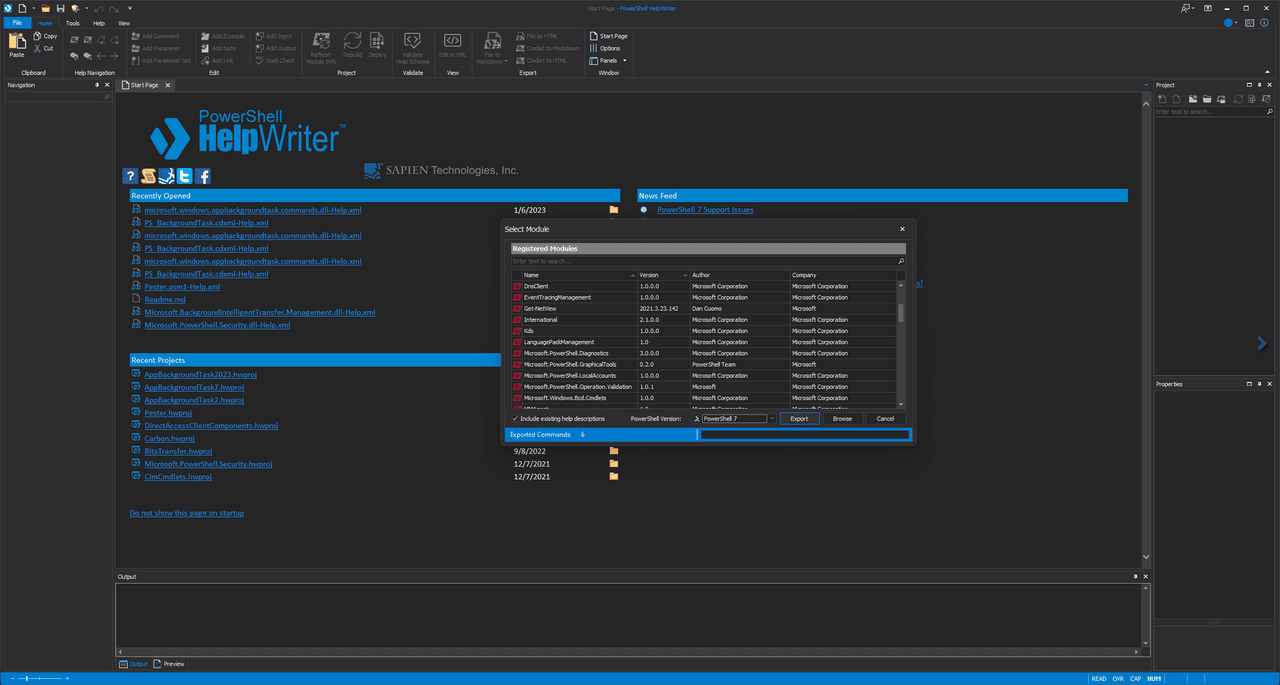The height and width of the screenshot is (685, 1280).
Task: Select the Output tab at bottom
Action: (133, 664)
